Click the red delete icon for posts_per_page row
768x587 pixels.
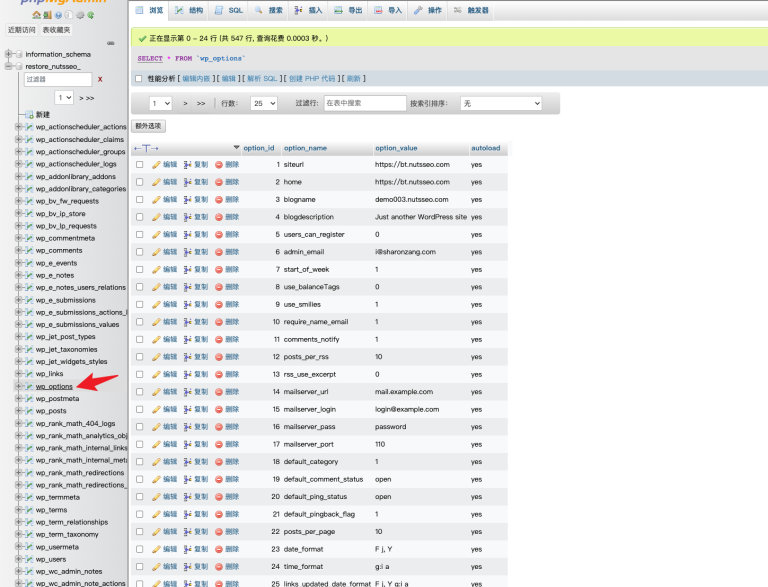coord(219,532)
